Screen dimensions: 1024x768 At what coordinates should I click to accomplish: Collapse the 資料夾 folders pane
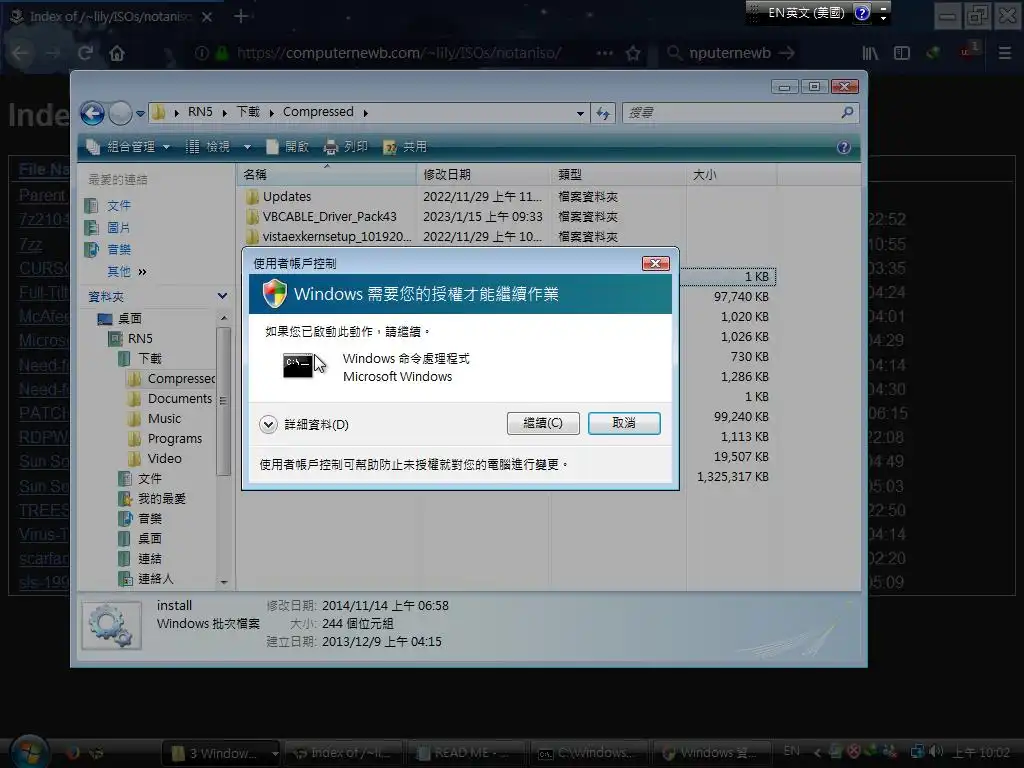point(222,296)
